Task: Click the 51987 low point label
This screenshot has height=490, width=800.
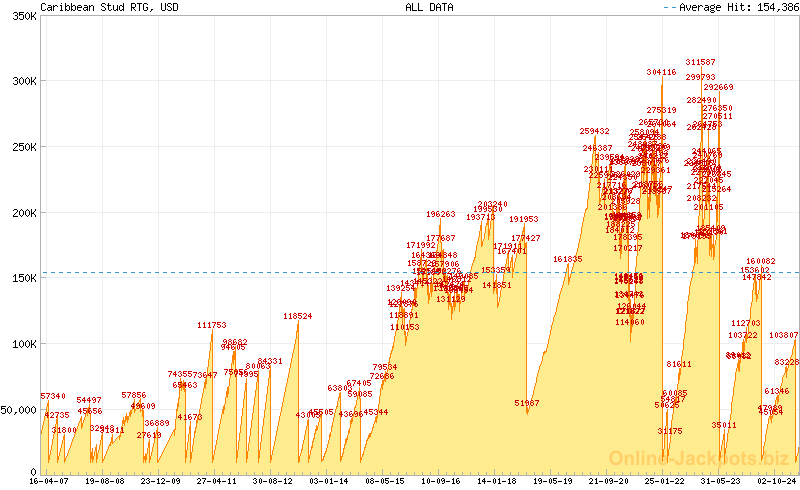Action: [x=527, y=402]
